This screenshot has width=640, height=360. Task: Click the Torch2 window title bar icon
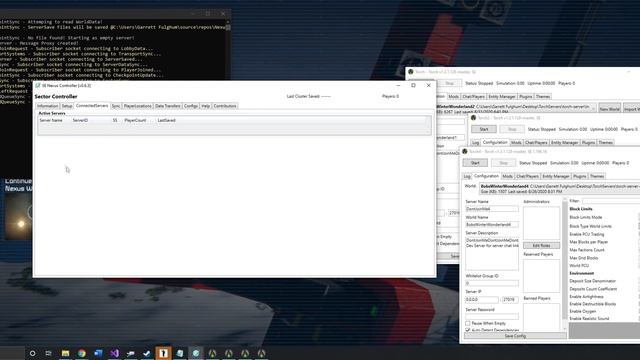(473, 118)
